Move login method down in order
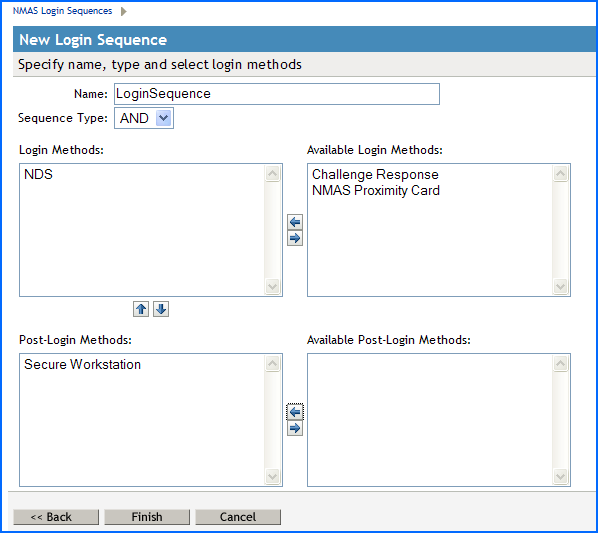This screenshot has height=533, width=598. 161,309
